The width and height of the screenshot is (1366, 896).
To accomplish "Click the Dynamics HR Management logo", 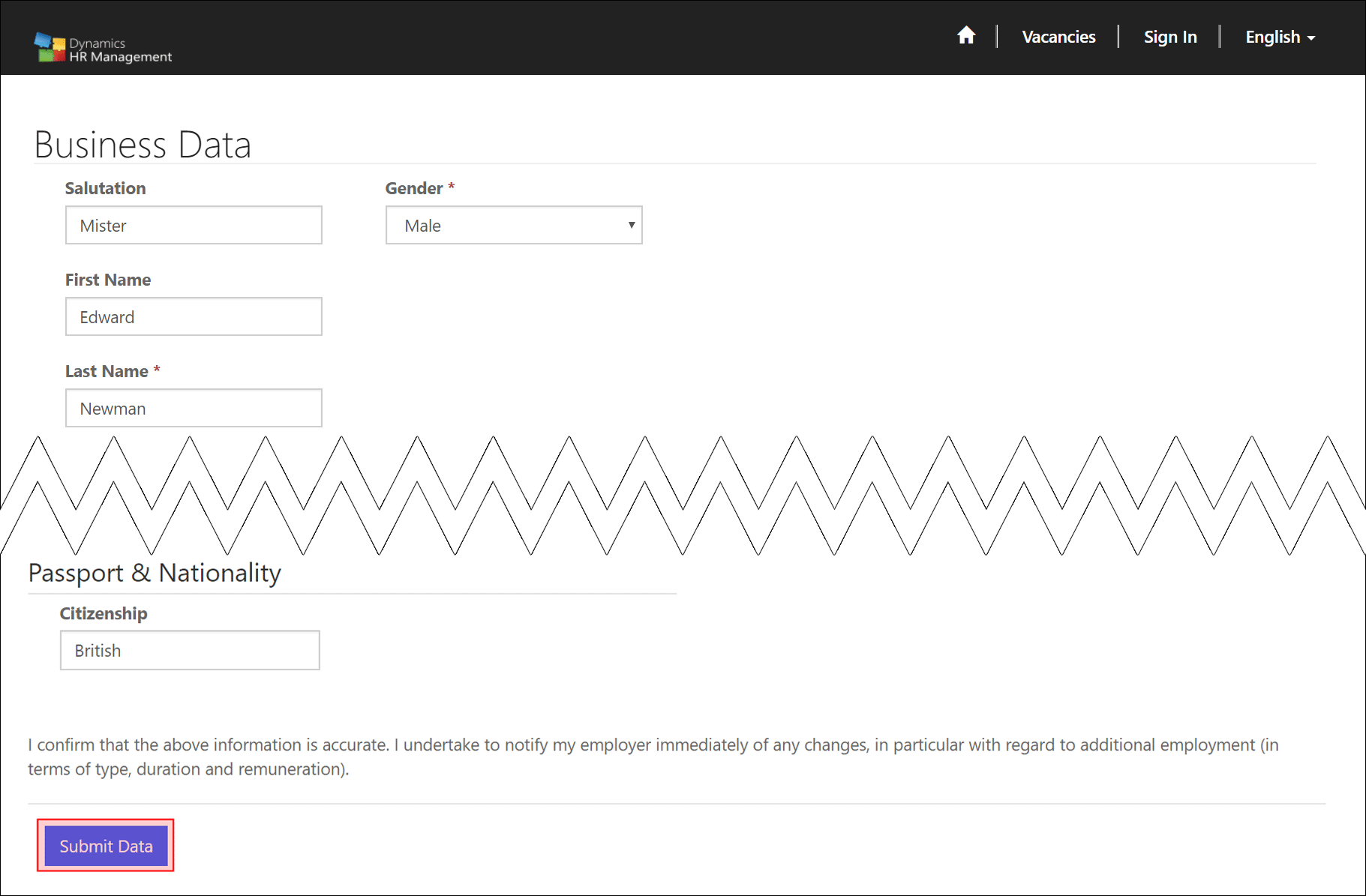I will tap(104, 49).
